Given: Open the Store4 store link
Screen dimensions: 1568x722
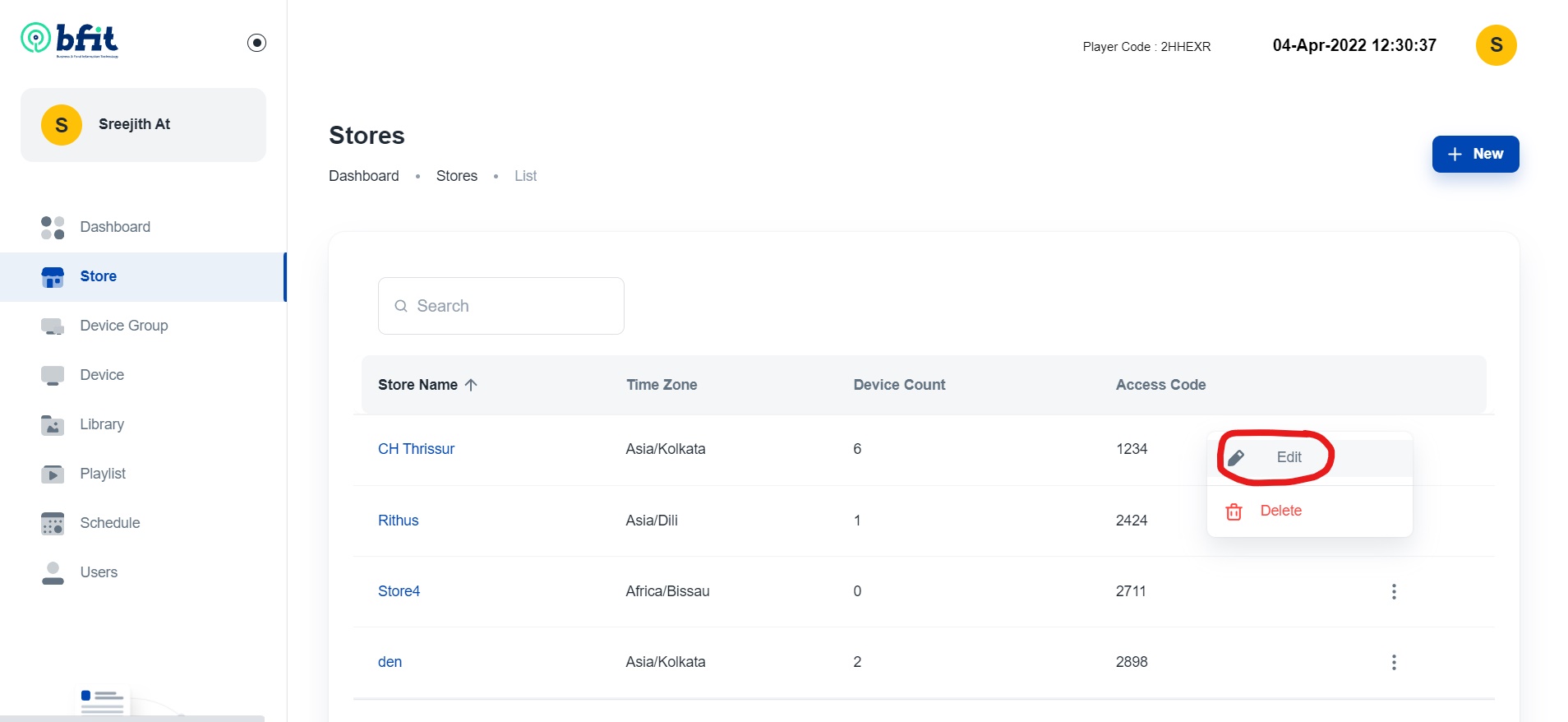Looking at the screenshot, I should click(x=399, y=591).
